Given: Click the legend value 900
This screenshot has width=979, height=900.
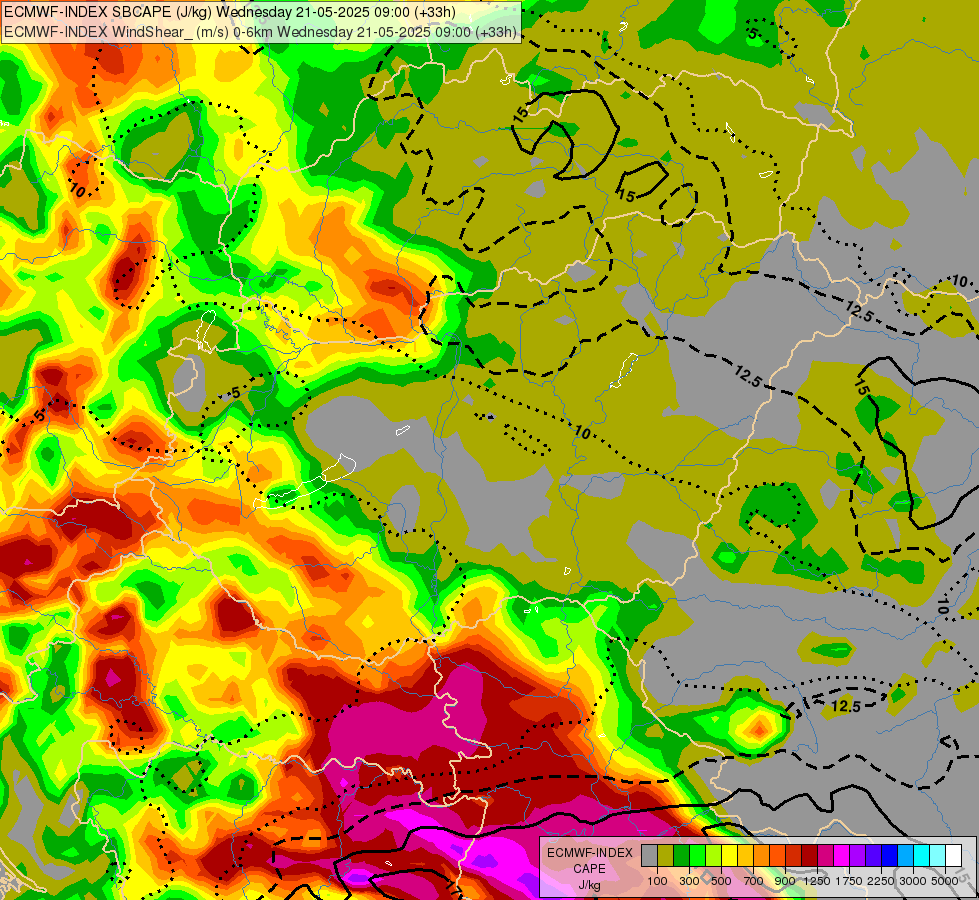Looking at the screenshot, I should click(785, 881).
